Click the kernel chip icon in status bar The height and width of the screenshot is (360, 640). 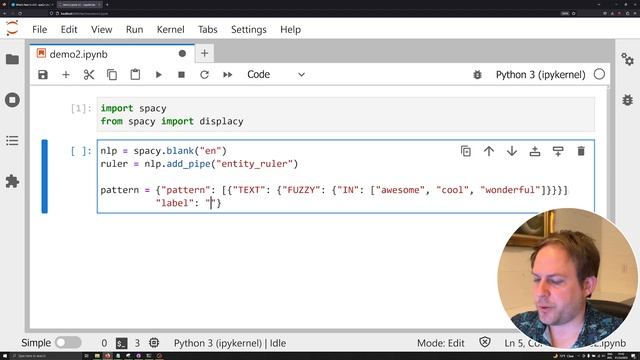pyautogui.click(x=154, y=343)
